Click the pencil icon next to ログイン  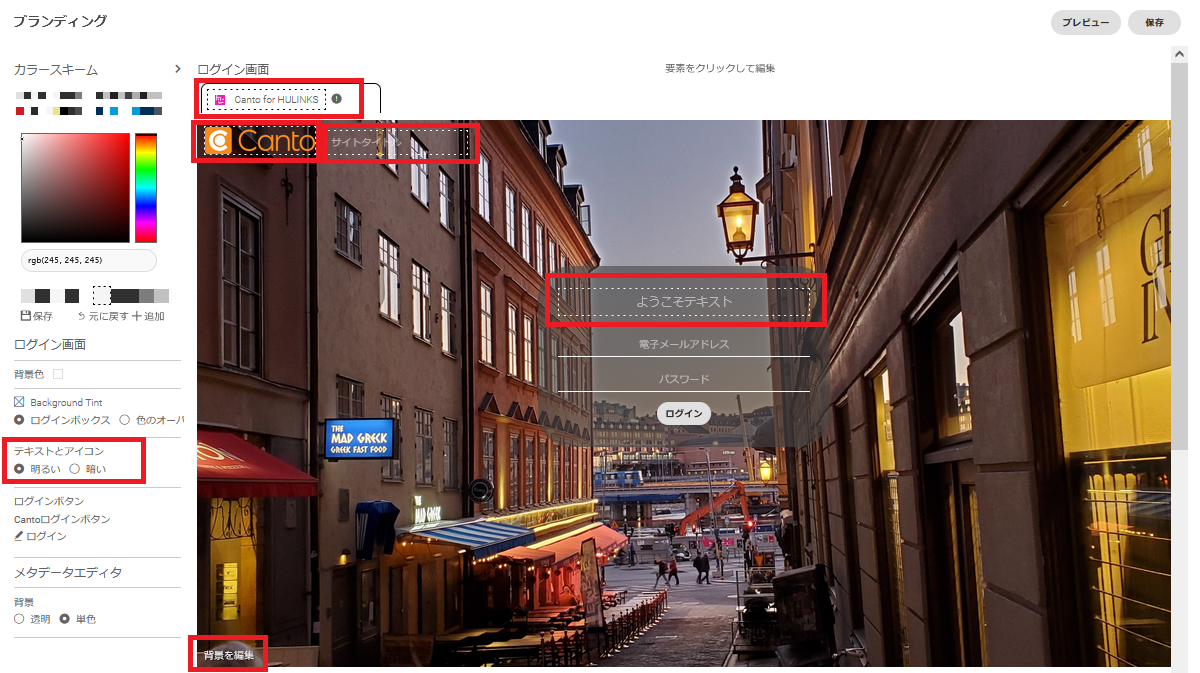click(18, 536)
